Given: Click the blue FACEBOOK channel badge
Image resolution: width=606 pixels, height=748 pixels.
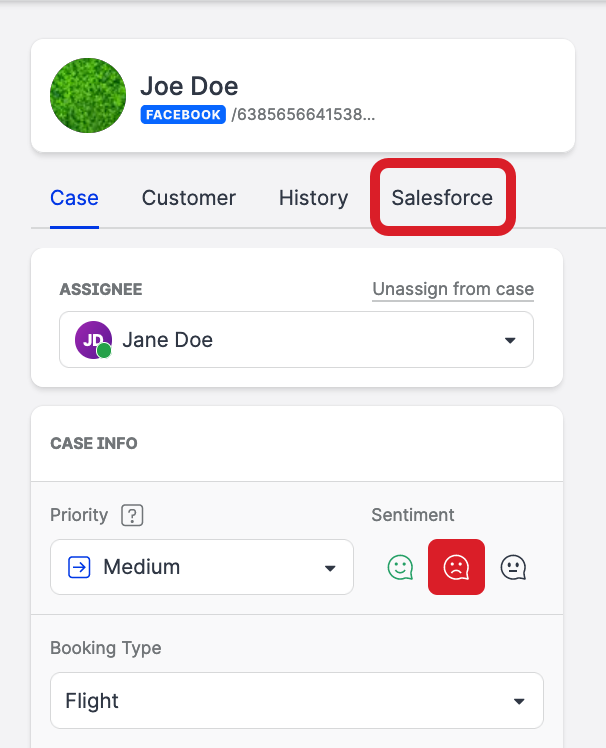Looking at the screenshot, I should coord(184,115).
